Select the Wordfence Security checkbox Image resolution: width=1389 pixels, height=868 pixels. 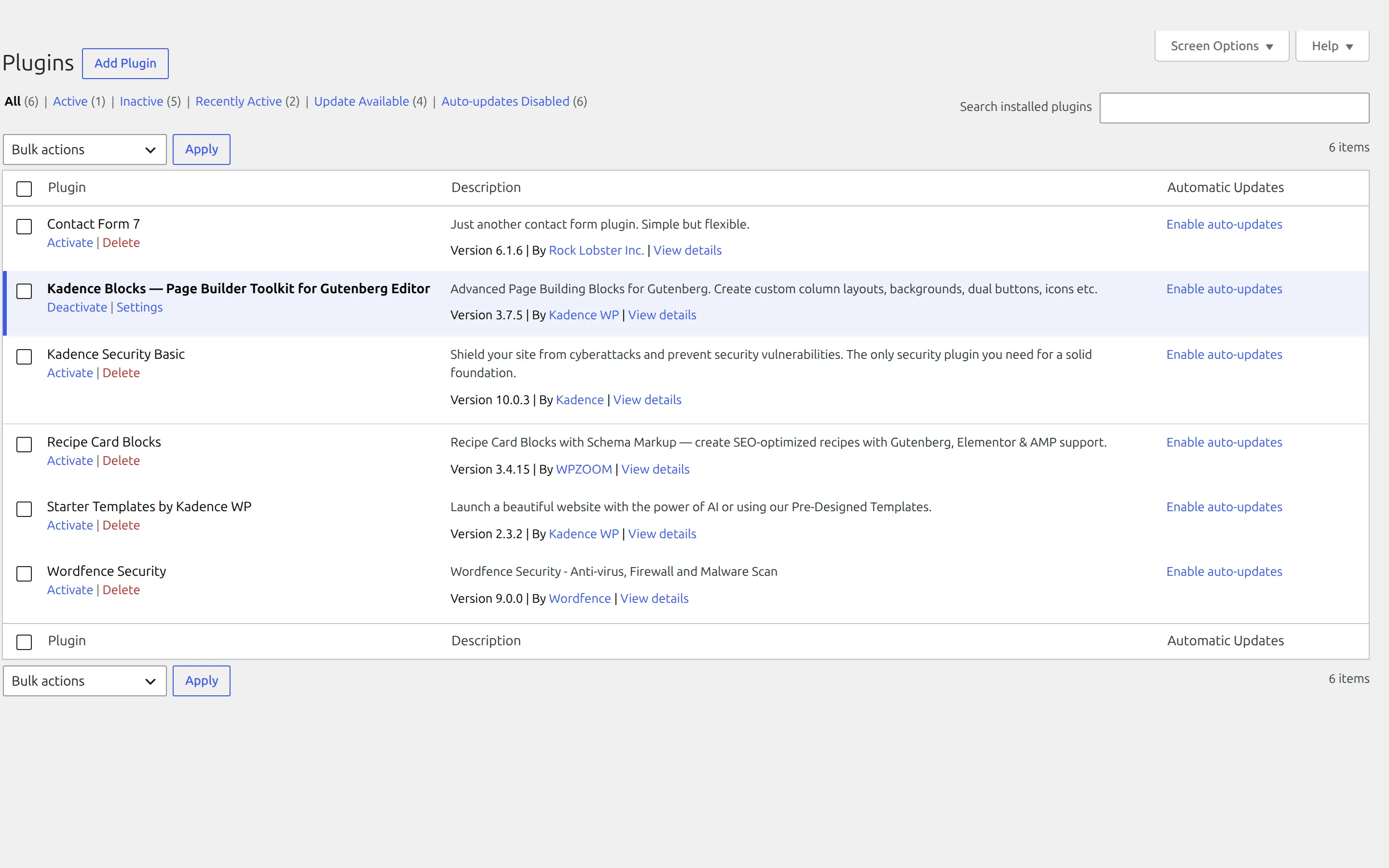pyautogui.click(x=24, y=573)
